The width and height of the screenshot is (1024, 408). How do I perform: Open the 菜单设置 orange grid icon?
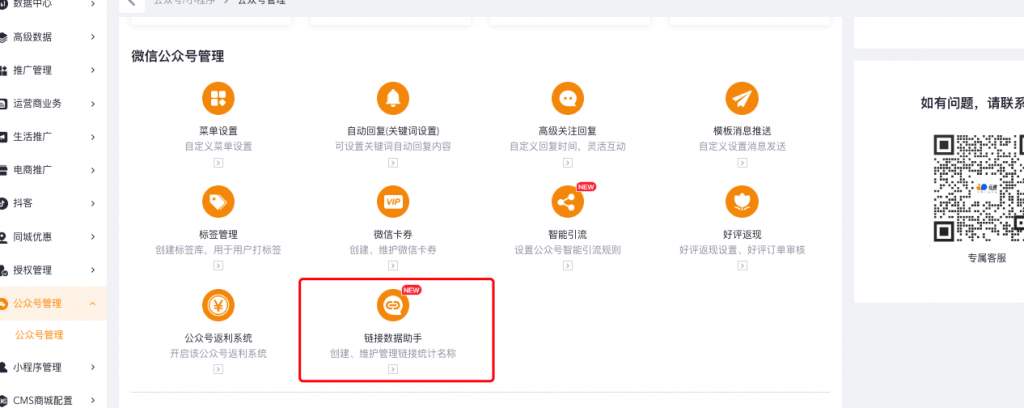(x=218, y=99)
